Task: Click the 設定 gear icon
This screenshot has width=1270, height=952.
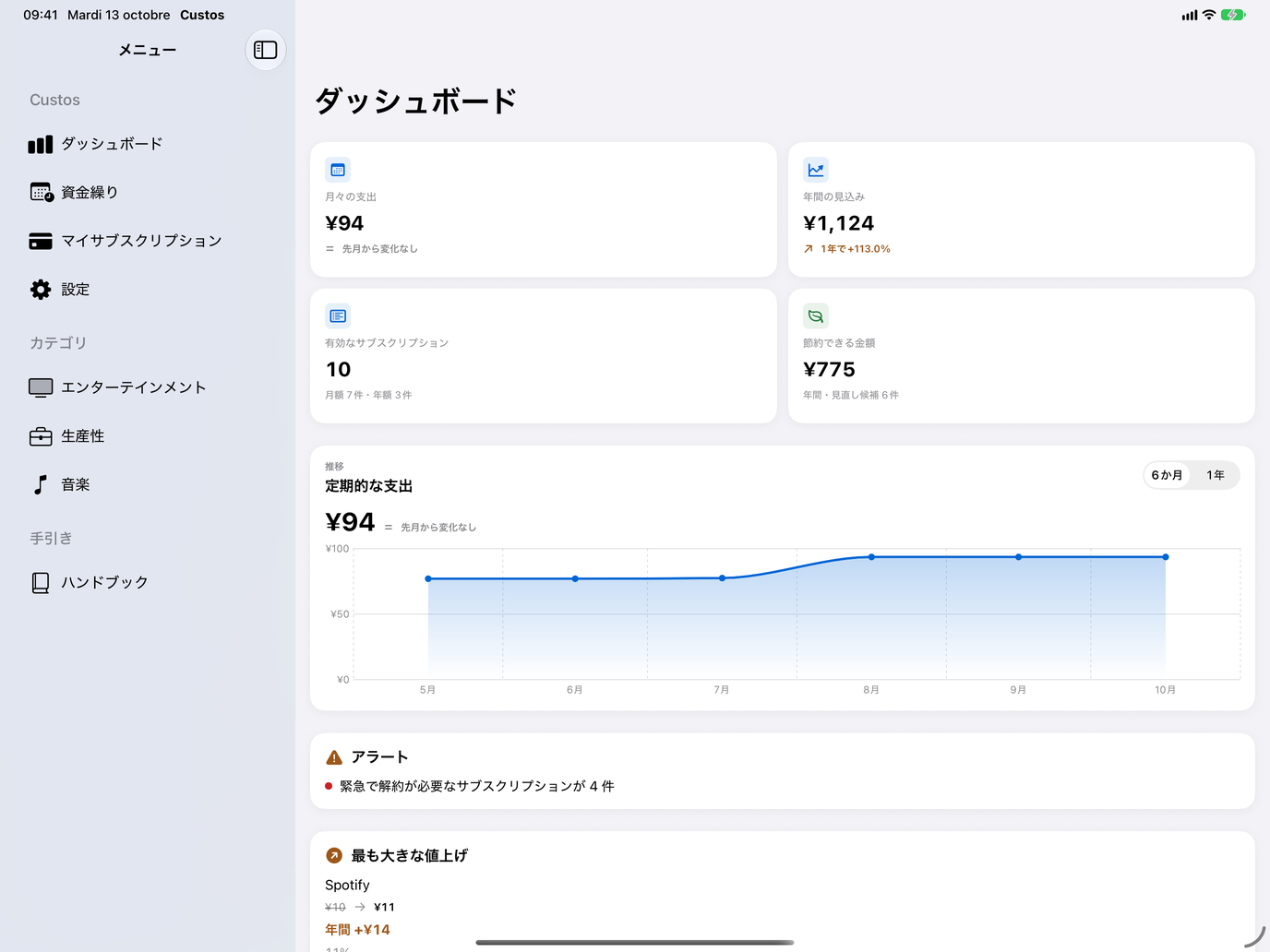Action: [x=41, y=290]
